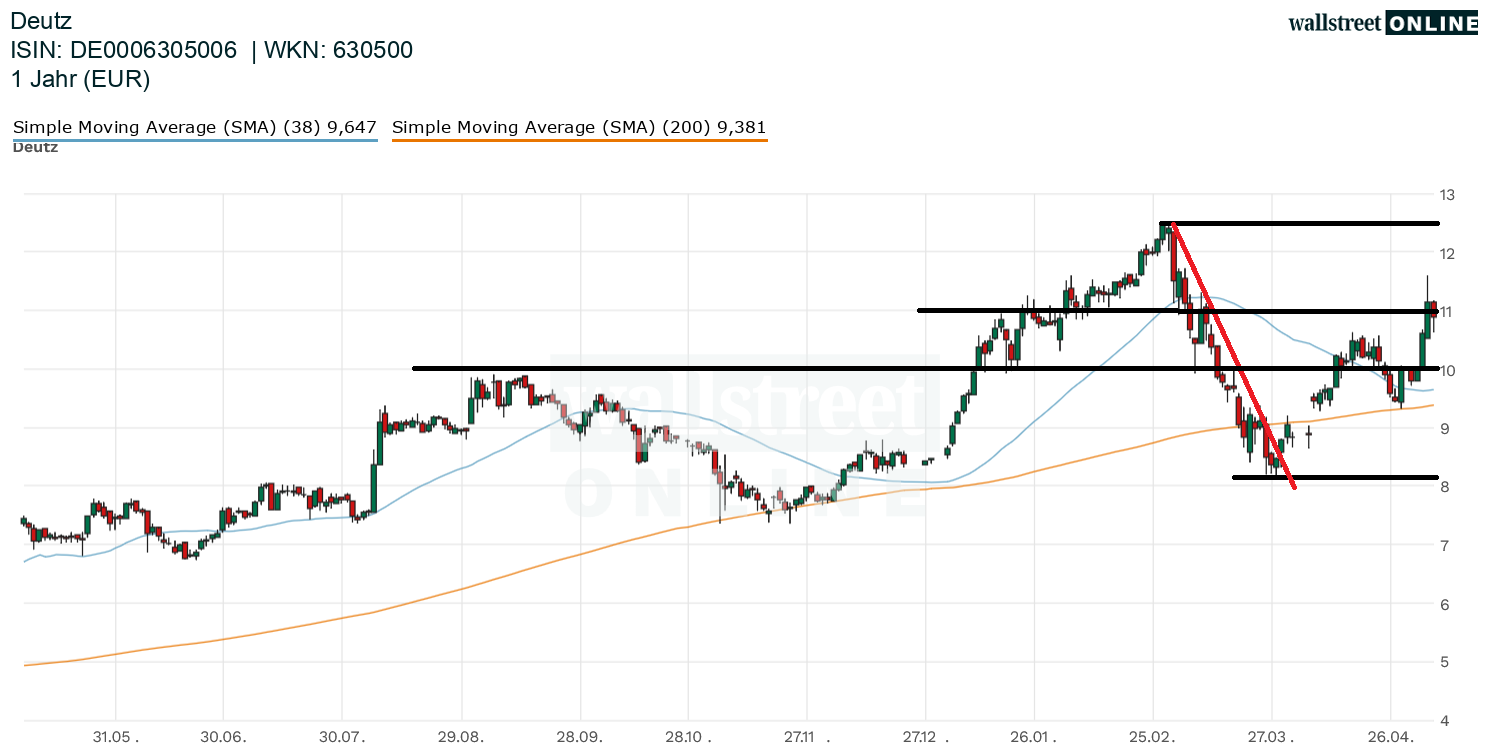Click the 13 price axis label
1490x745 pixels.
(x=1447, y=194)
